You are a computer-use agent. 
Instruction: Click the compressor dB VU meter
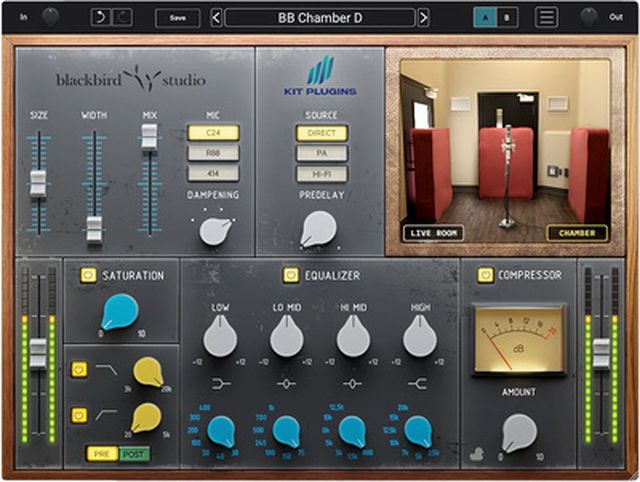click(x=519, y=340)
